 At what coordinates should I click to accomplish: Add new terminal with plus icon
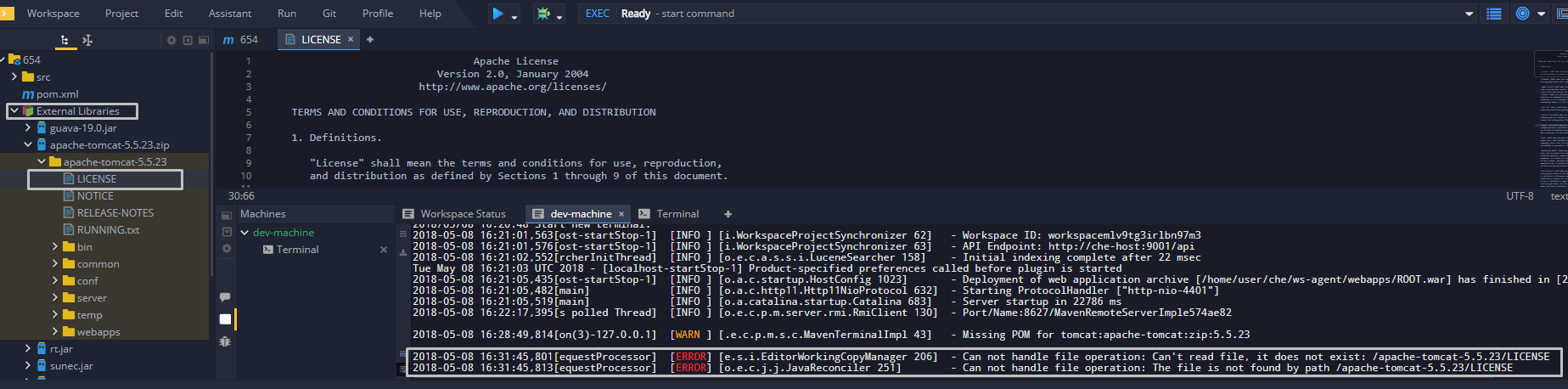(x=728, y=213)
